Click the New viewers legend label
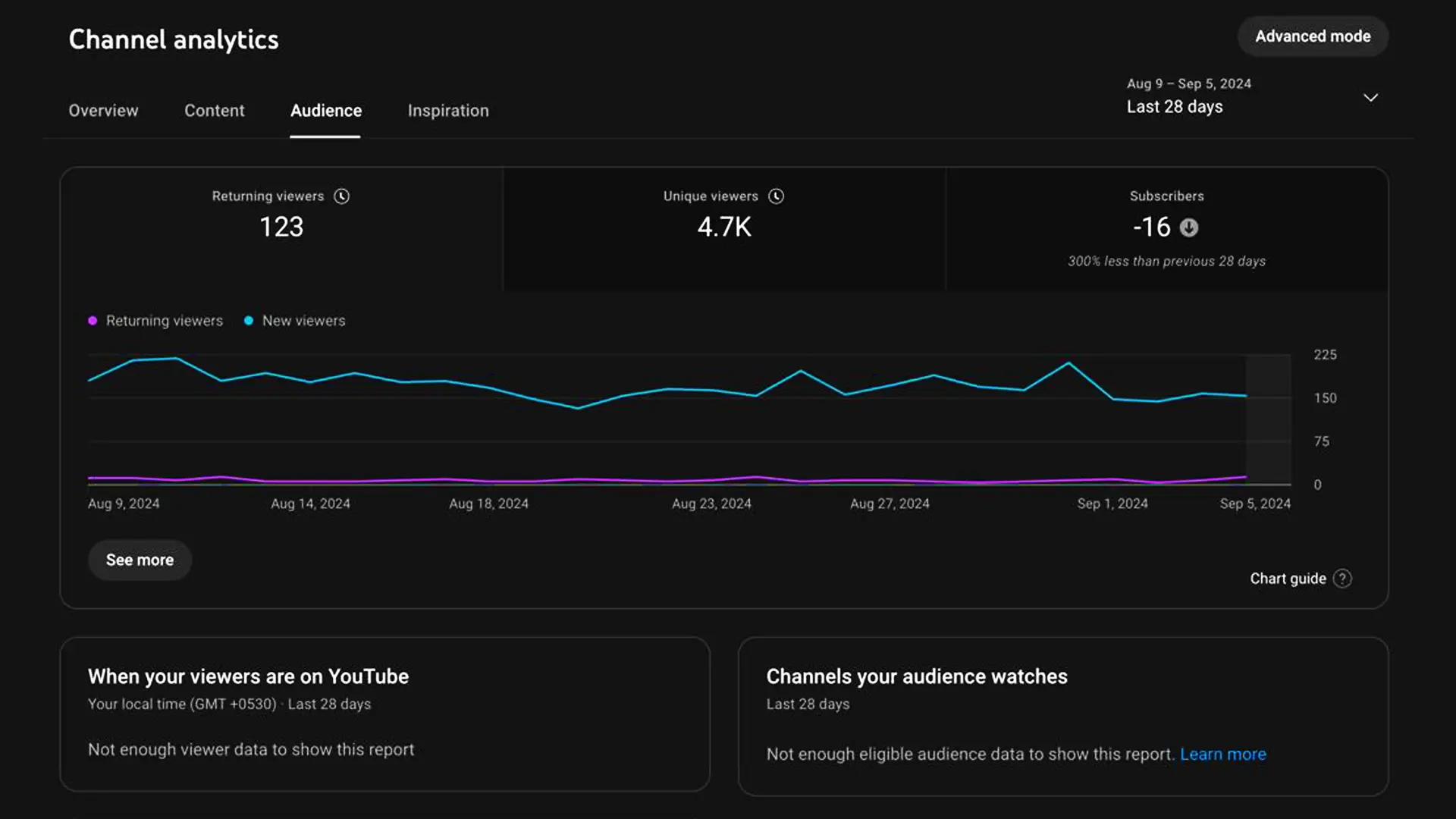Image resolution: width=1456 pixels, height=819 pixels. [304, 321]
